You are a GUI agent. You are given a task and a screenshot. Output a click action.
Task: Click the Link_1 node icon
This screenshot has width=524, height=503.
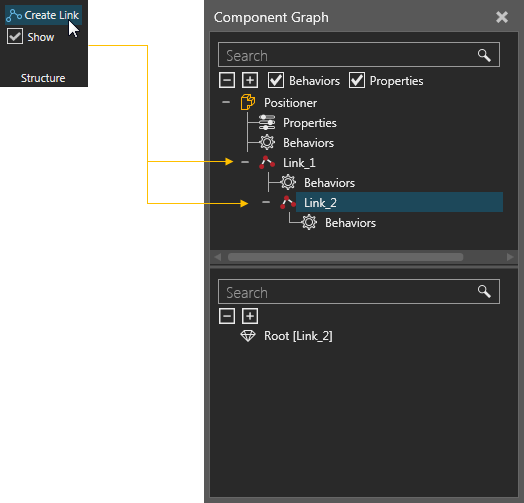pyautogui.click(x=267, y=162)
